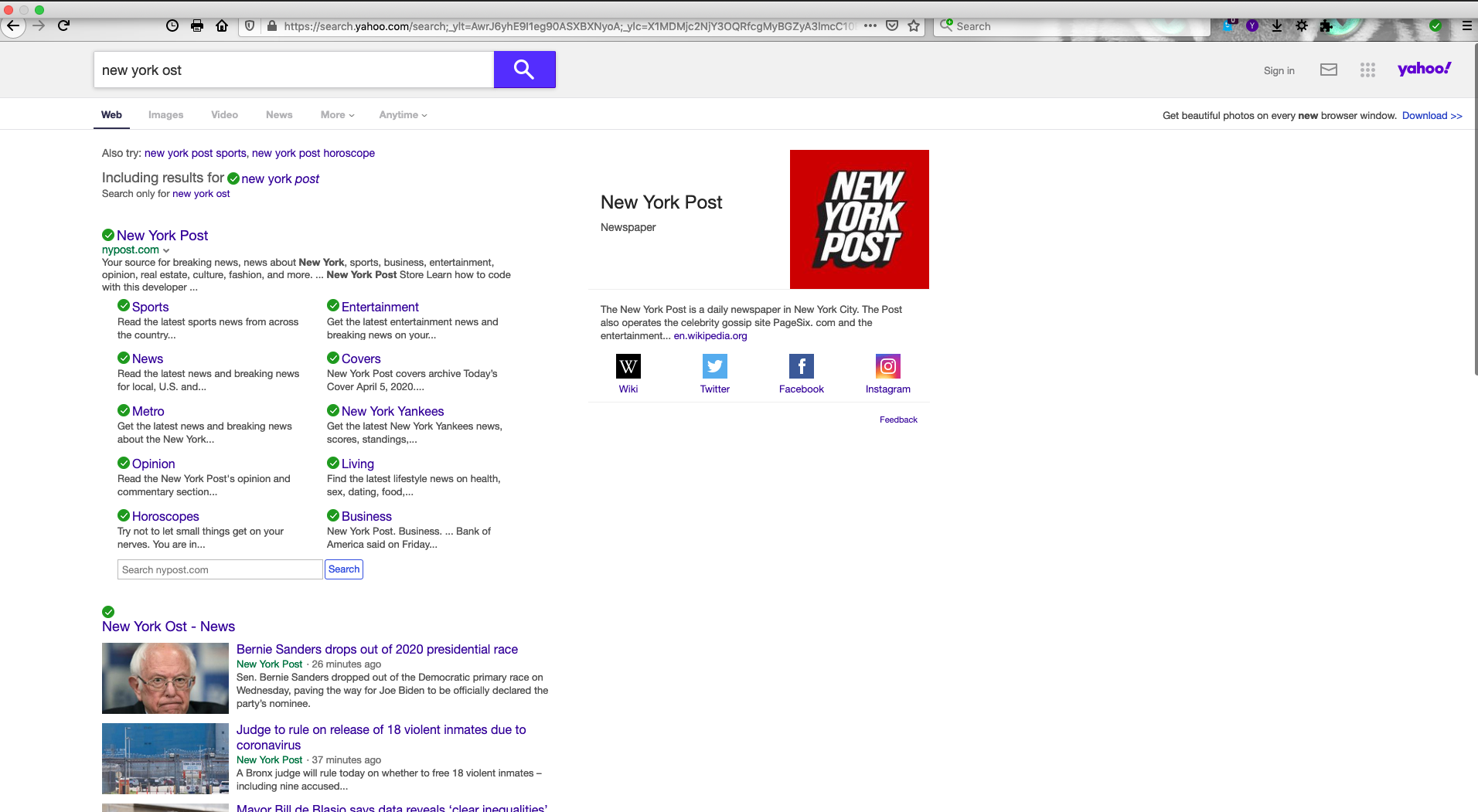
Task: Open the Opinion sitelink
Action: (154, 464)
